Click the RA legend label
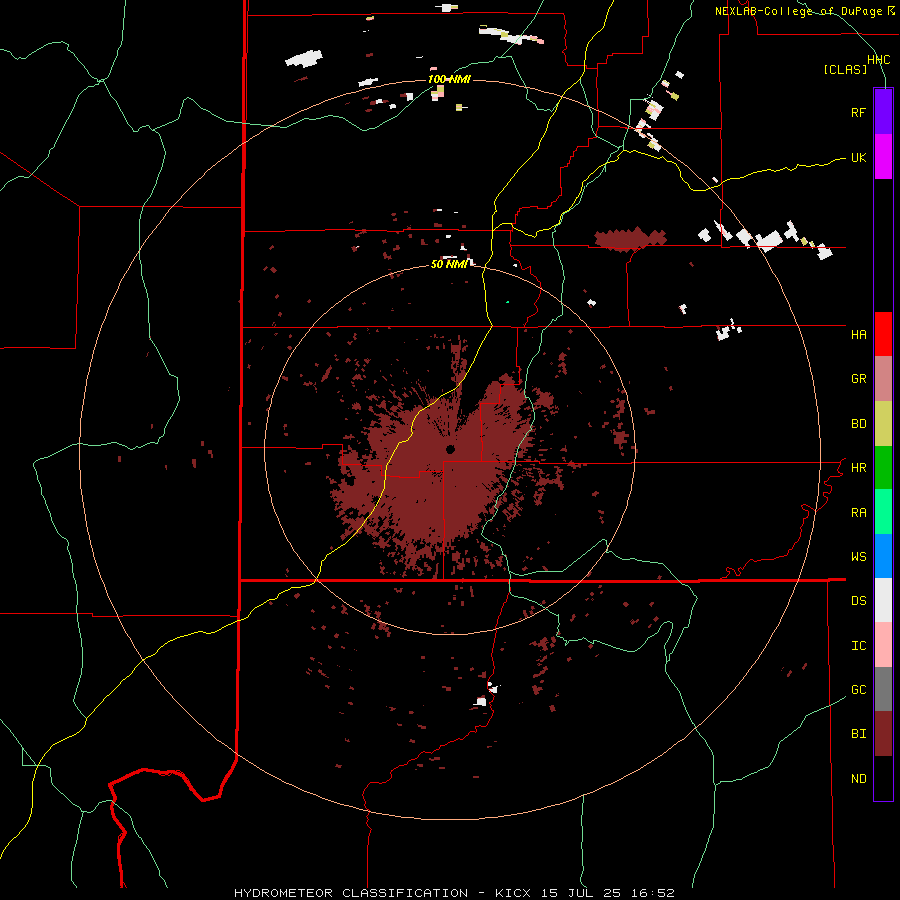The height and width of the screenshot is (900, 900). coord(858,513)
